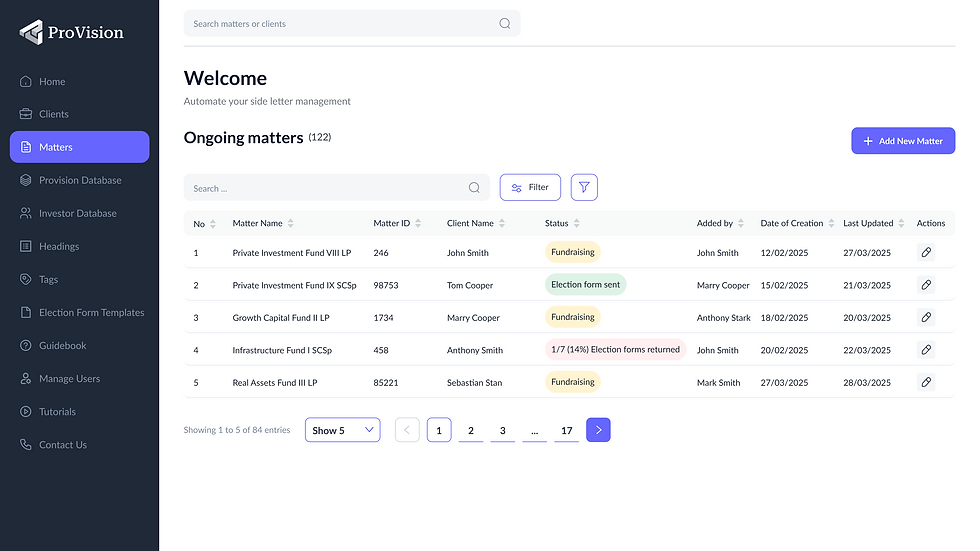
Task: Click the Tags label icon
Action: coord(26,279)
